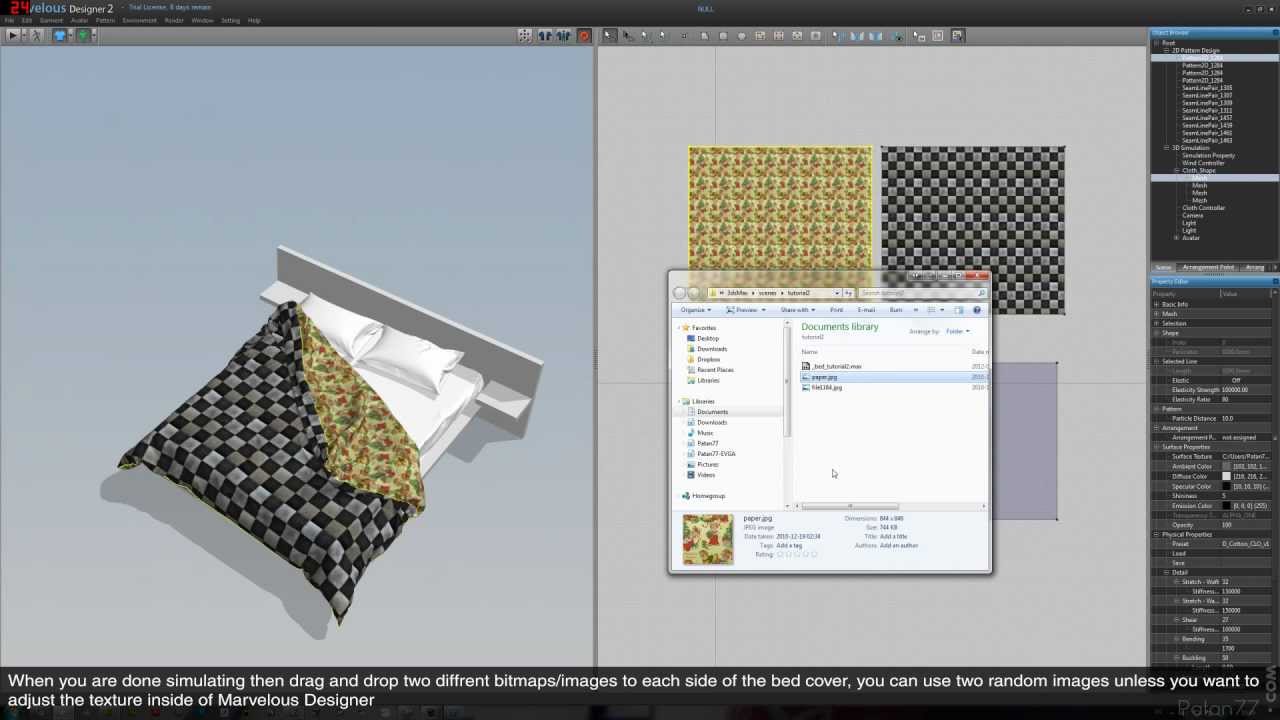Open Downloads under Favorites
Viewport: 1280px width, 720px height.
pos(712,349)
